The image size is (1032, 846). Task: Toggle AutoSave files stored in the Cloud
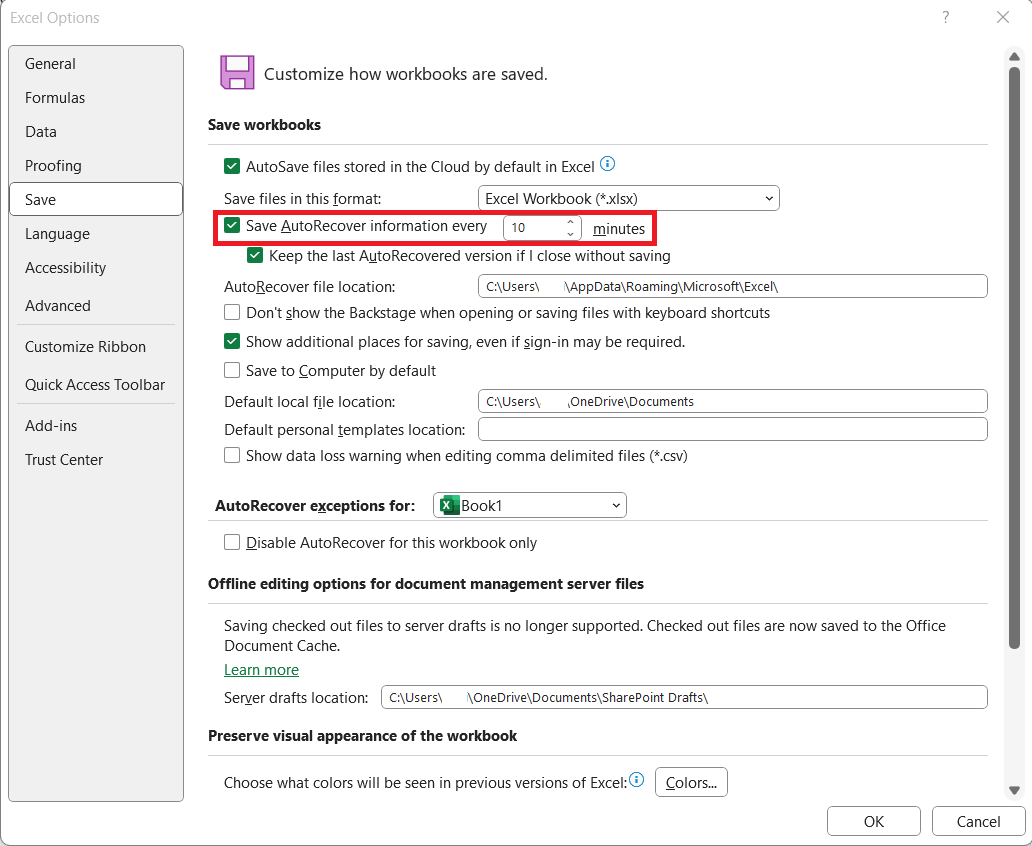point(232,166)
